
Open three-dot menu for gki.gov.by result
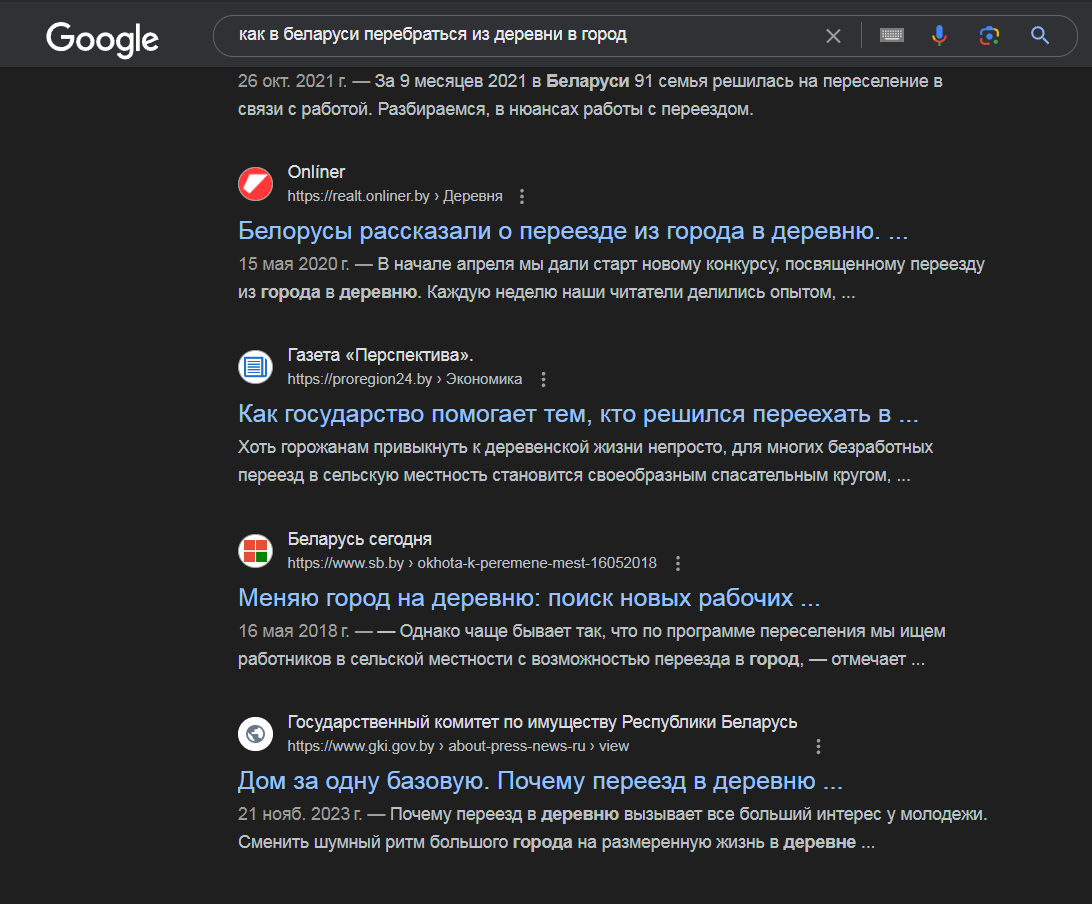point(818,747)
